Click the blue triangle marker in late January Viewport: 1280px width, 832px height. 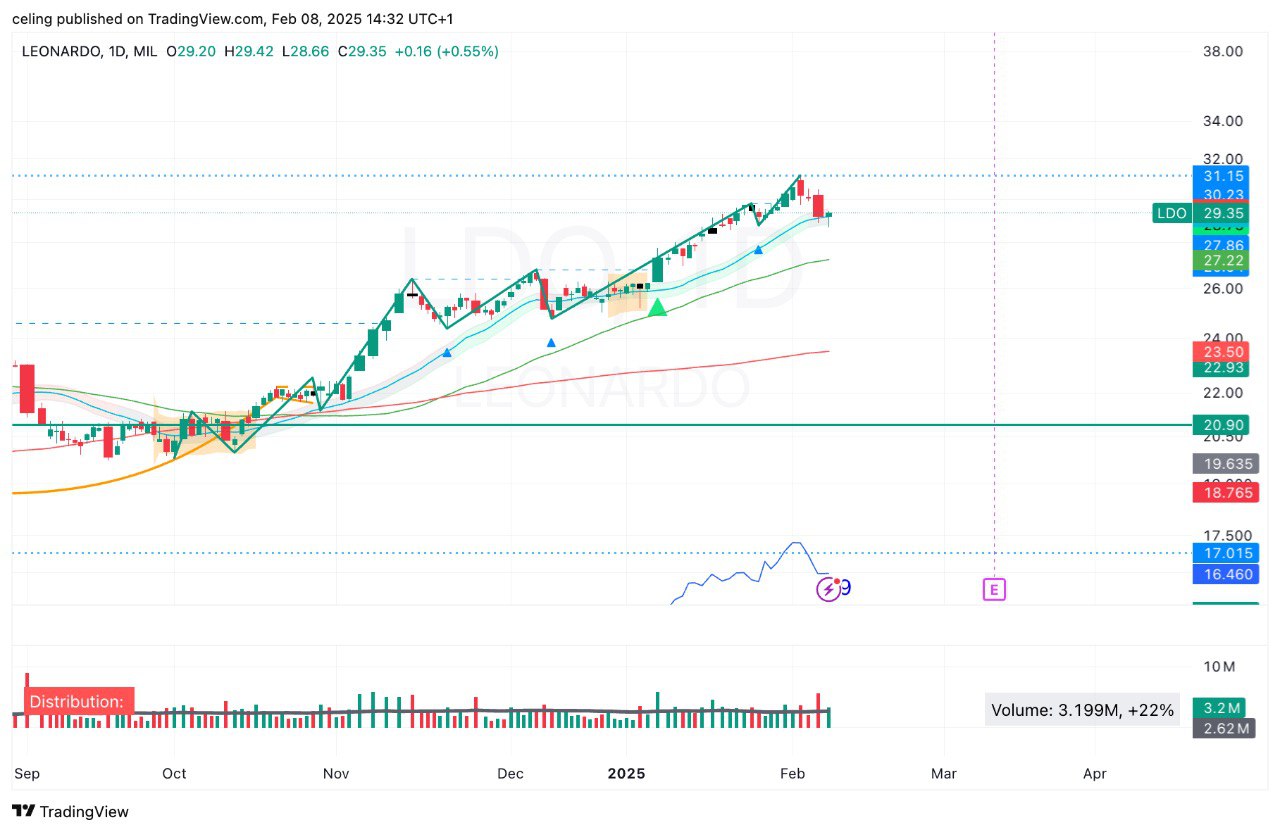pos(758,249)
